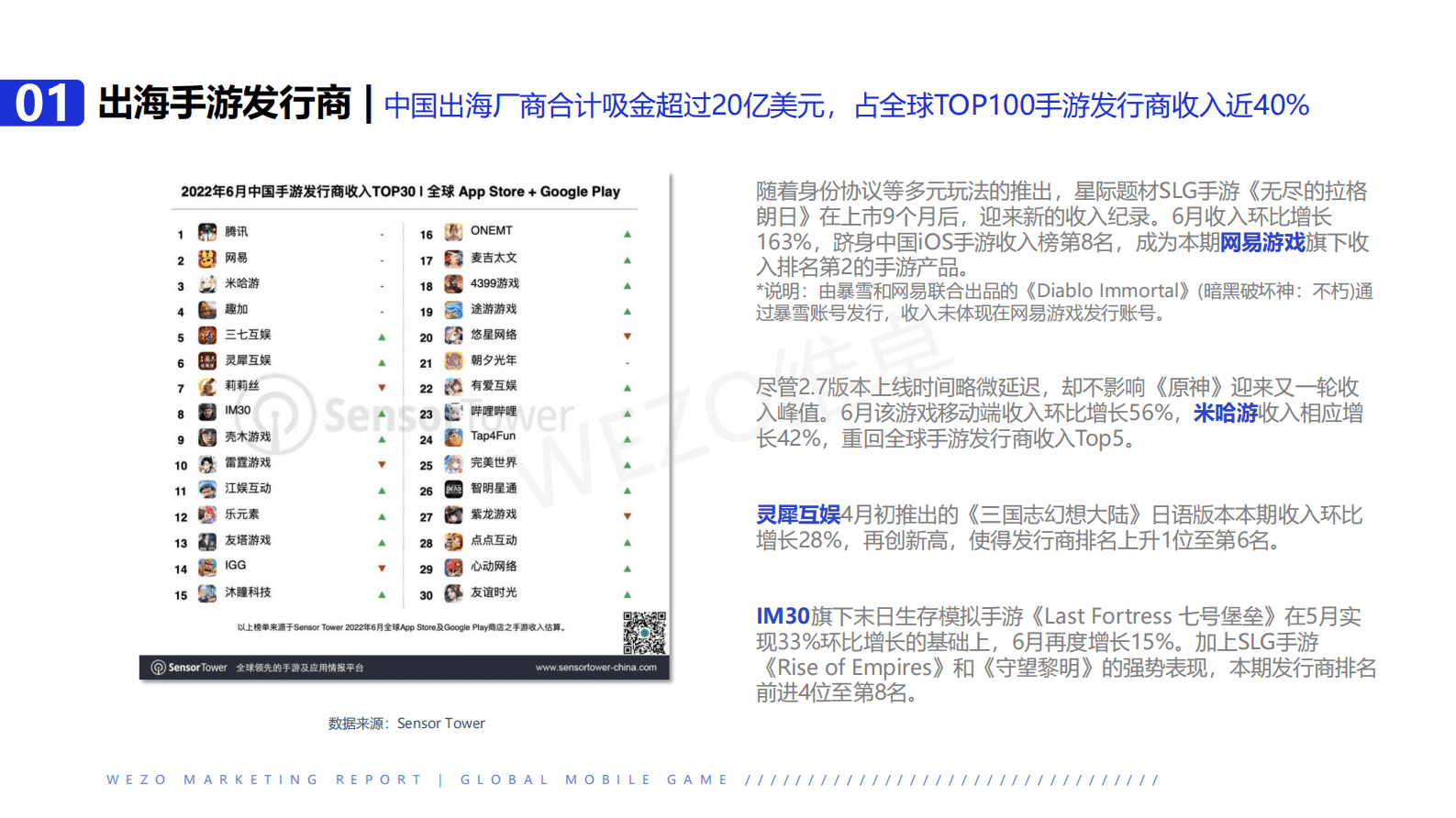Viewport: 1456px width, 818px height.
Task: Click the red down arrow beside 紫龙游戏
Action: tap(628, 516)
